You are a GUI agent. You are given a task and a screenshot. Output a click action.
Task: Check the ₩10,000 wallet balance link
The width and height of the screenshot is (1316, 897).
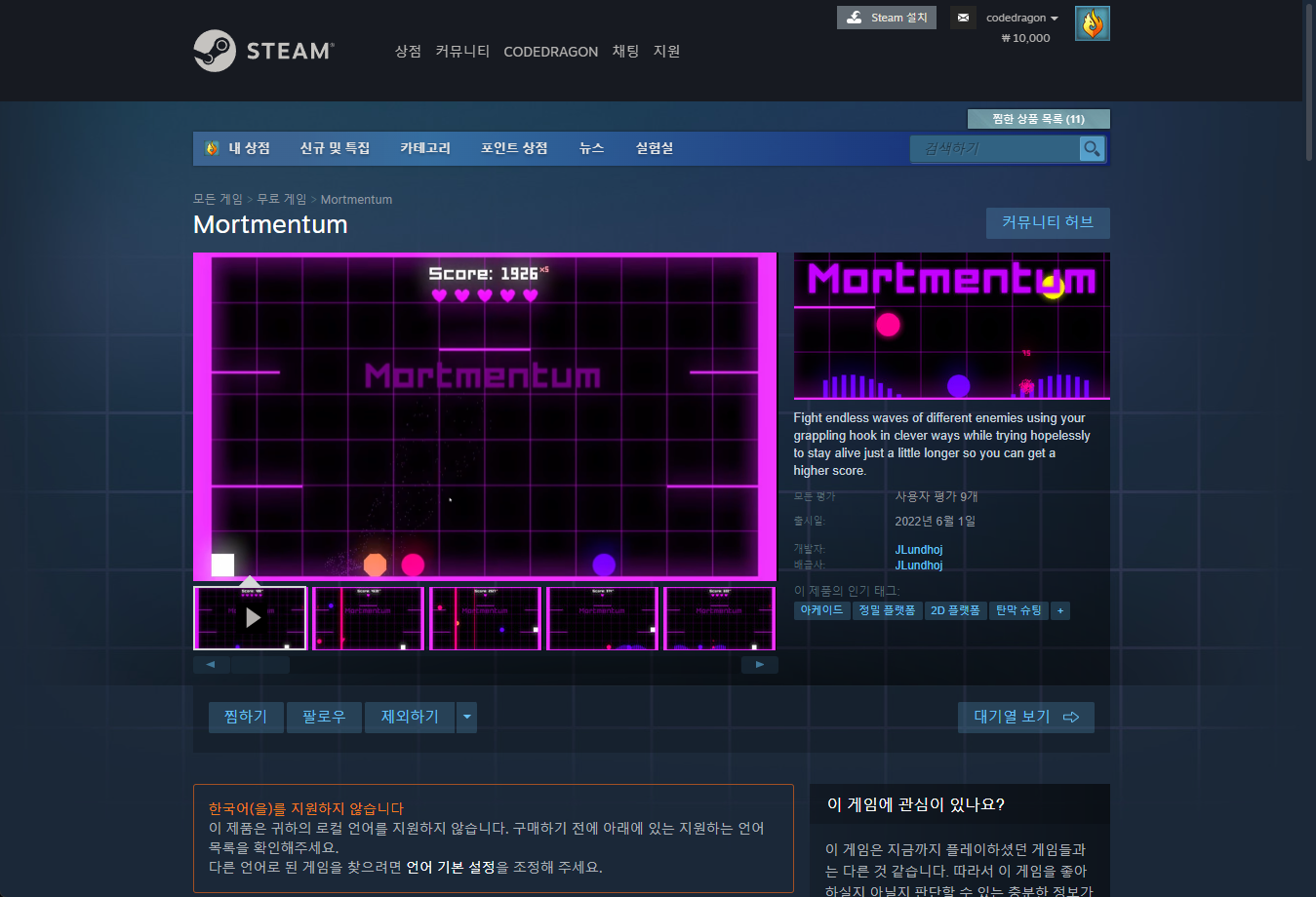pyautogui.click(x=1025, y=38)
